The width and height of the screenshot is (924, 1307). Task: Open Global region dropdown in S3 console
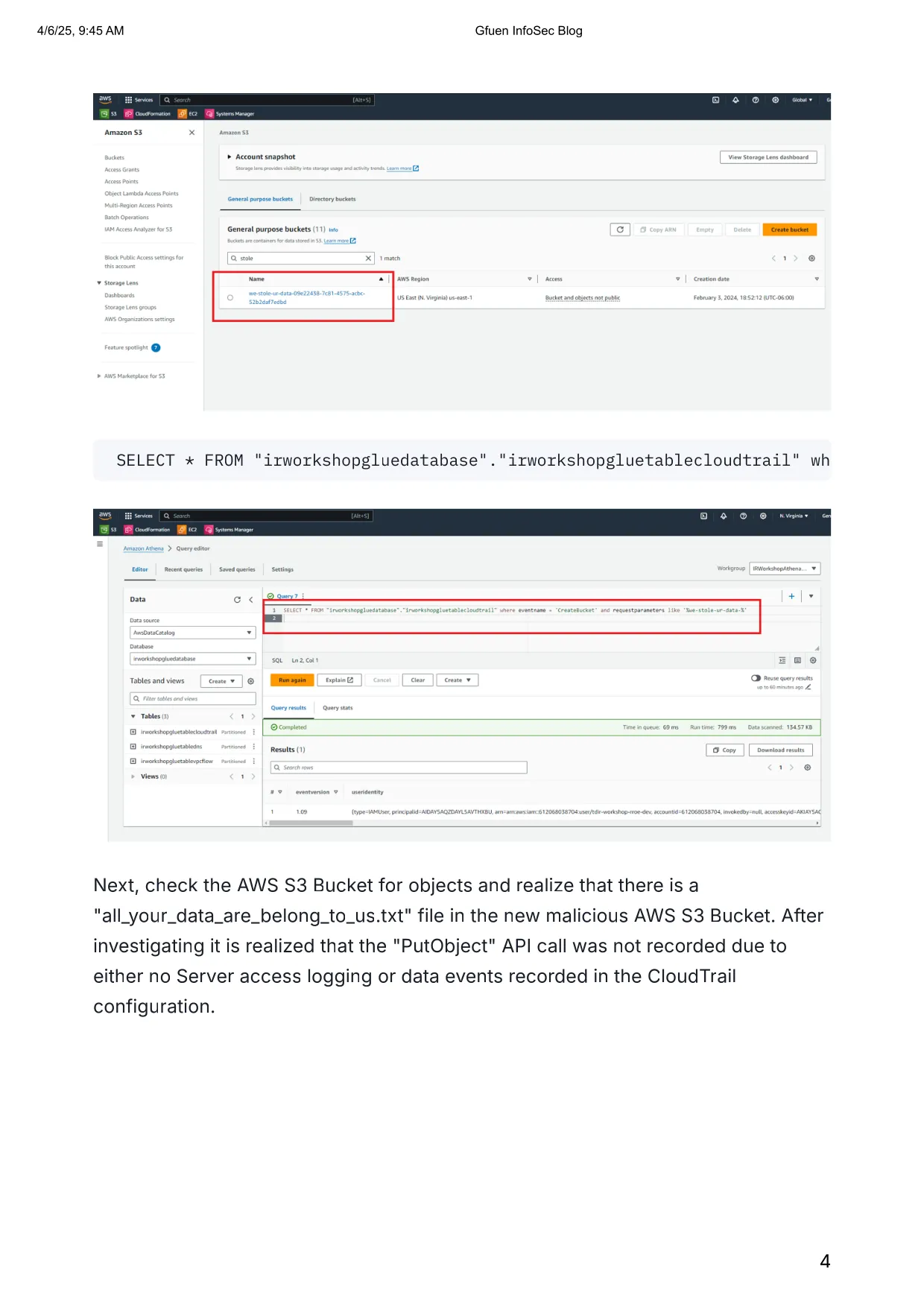(802, 100)
